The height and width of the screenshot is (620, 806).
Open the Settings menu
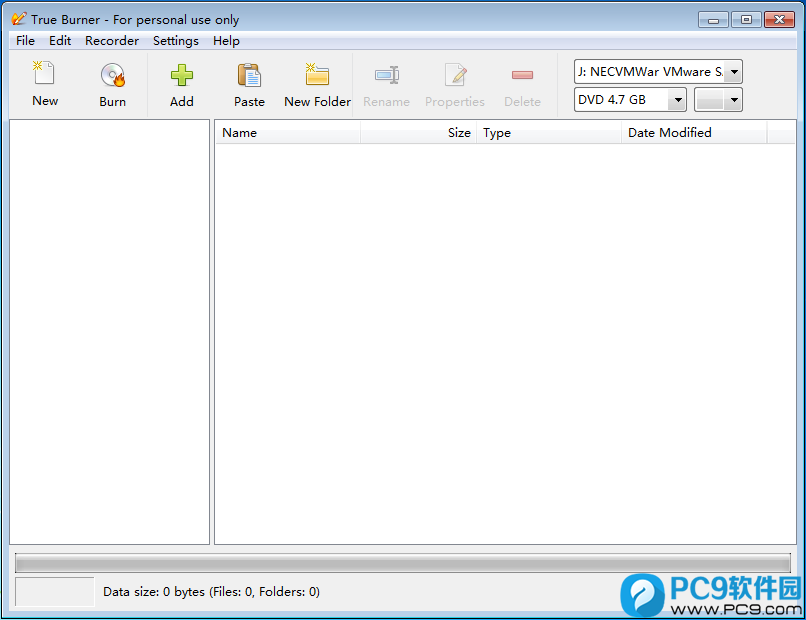(175, 41)
